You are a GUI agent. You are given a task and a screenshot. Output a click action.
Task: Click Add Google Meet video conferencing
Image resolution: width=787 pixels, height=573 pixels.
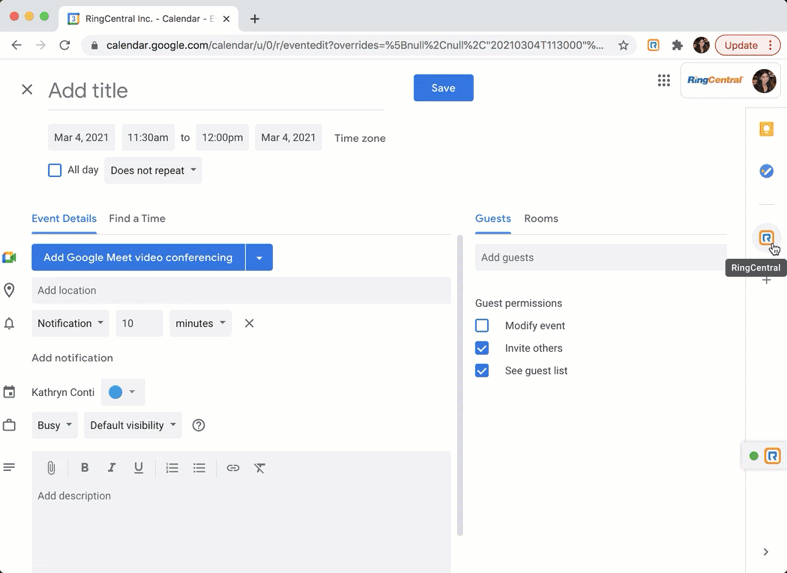click(x=138, y=257)
